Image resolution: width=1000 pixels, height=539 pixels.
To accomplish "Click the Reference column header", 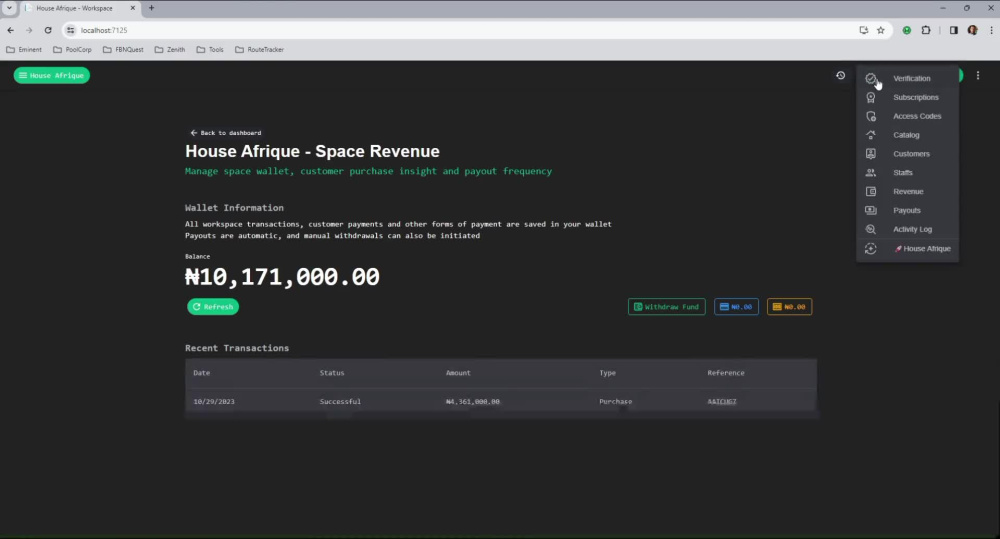I will point(726,373).
